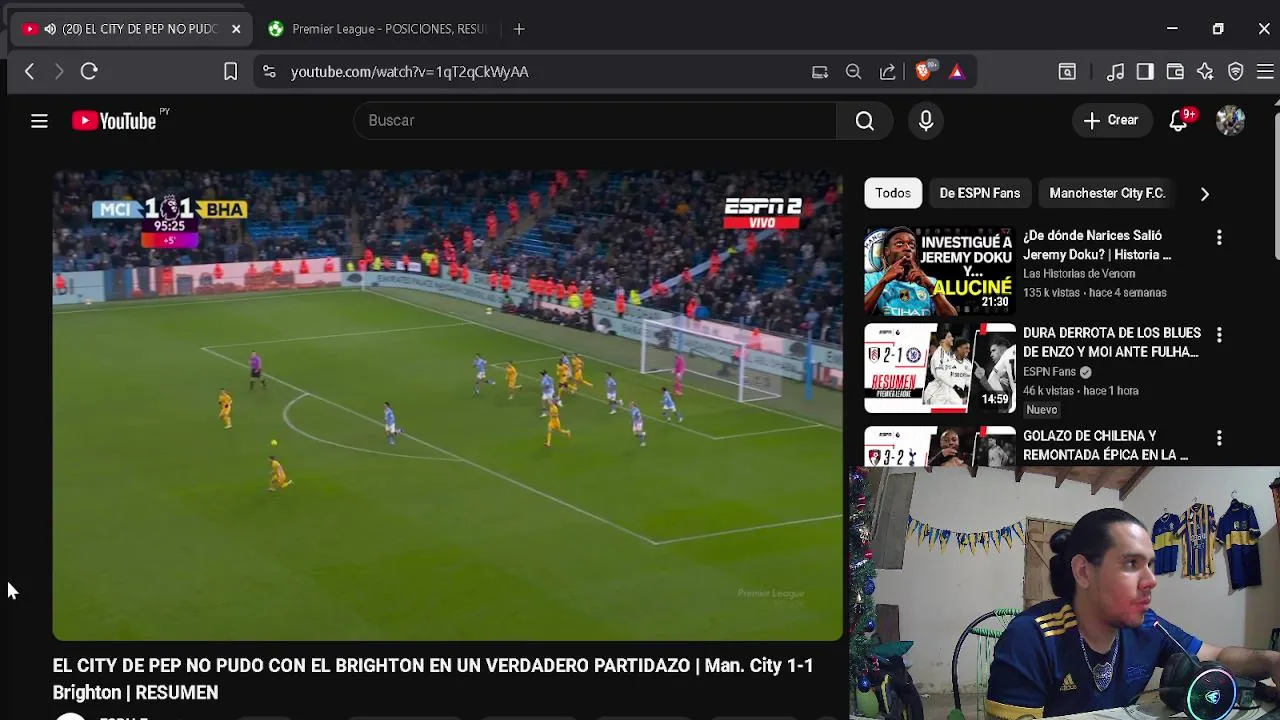Open GOLAZO DE CHILENA video title
The width and height of the screenshot is (1280, 720).
pyautogui.click(x=1106, y=445)
